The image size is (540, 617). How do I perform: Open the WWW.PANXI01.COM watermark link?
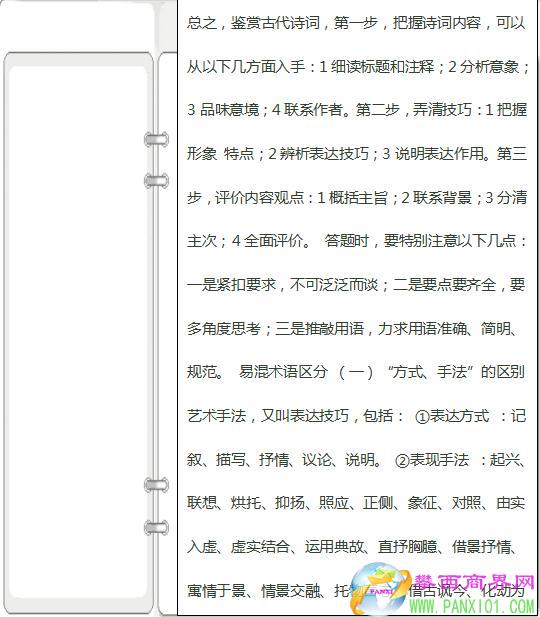[x=472, y=606]
